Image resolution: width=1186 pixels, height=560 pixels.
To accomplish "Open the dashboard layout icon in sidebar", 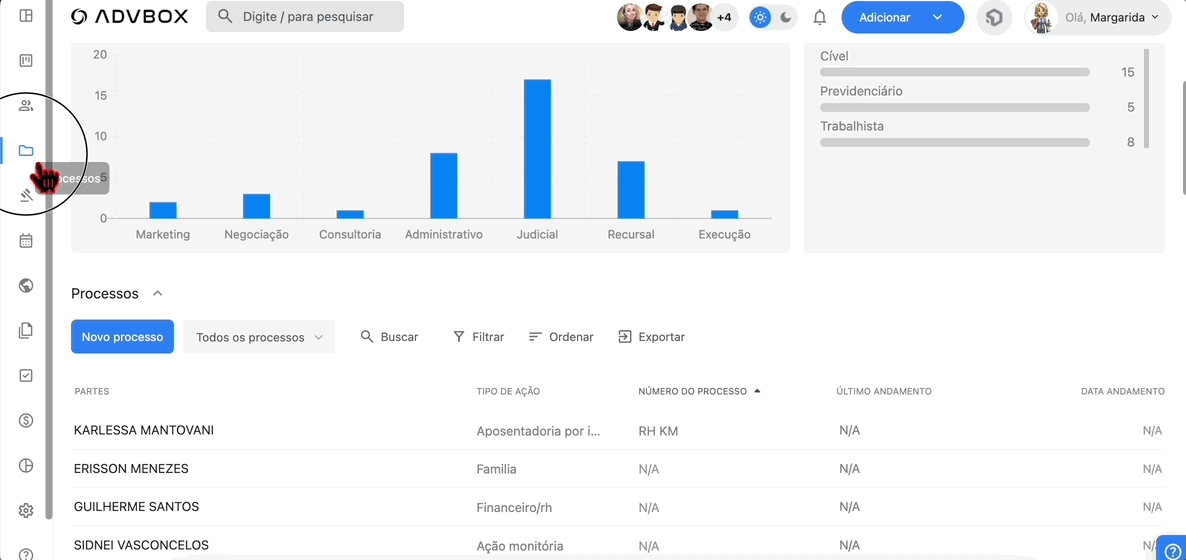I will tap(26, 16).
